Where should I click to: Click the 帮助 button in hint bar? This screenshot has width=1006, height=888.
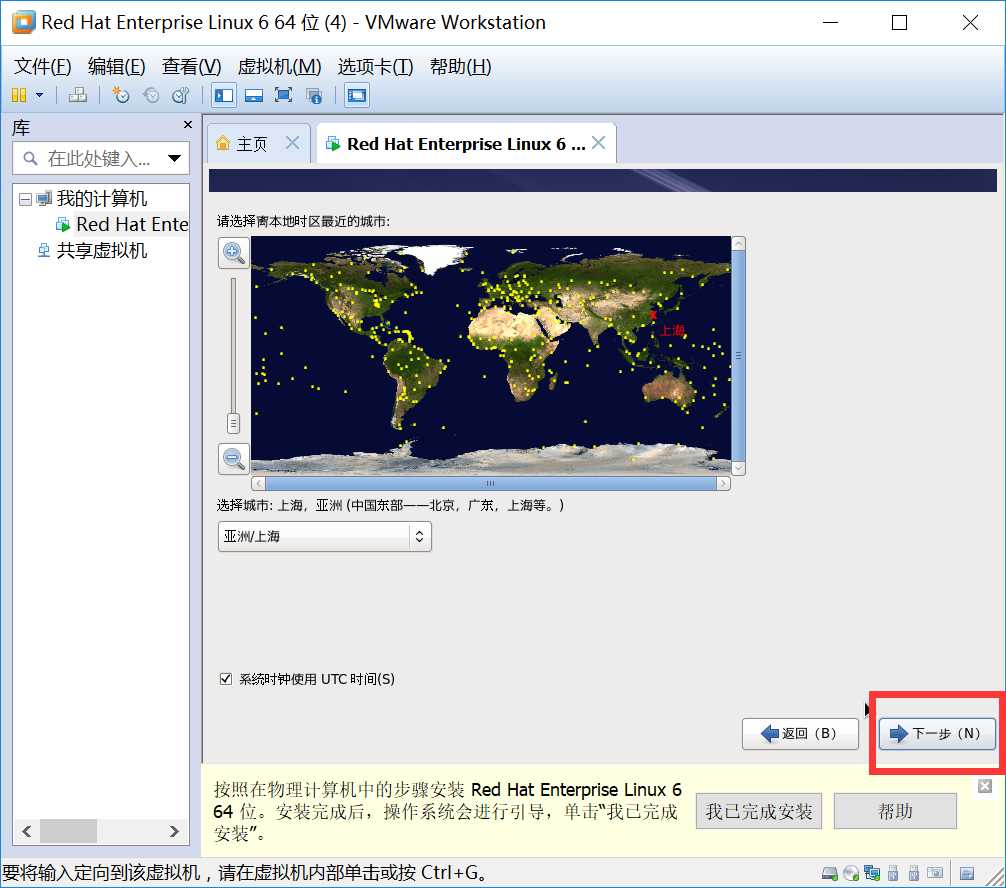[895, 811]
